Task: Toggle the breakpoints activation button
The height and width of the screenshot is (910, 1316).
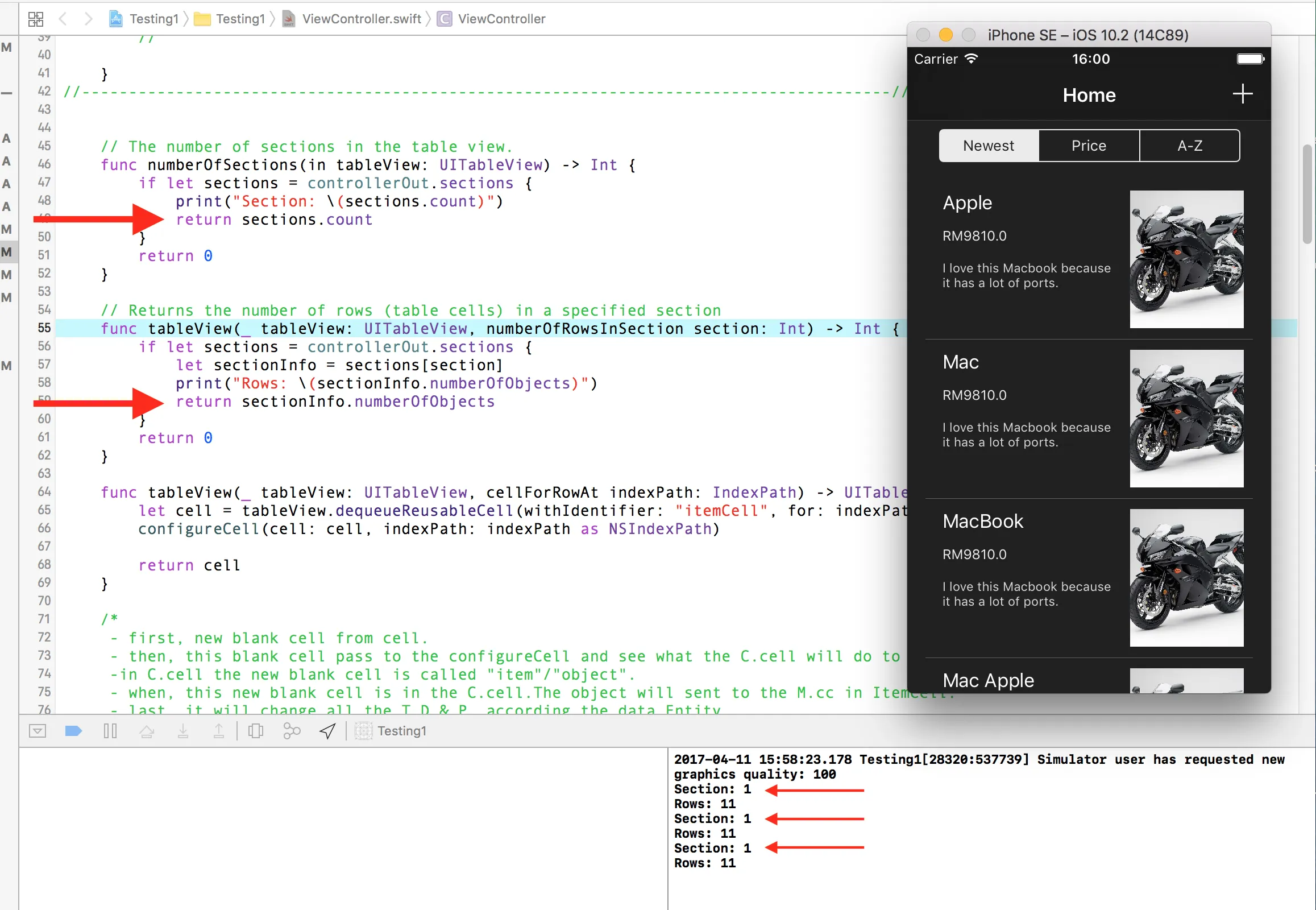Action: pos(73,731)
